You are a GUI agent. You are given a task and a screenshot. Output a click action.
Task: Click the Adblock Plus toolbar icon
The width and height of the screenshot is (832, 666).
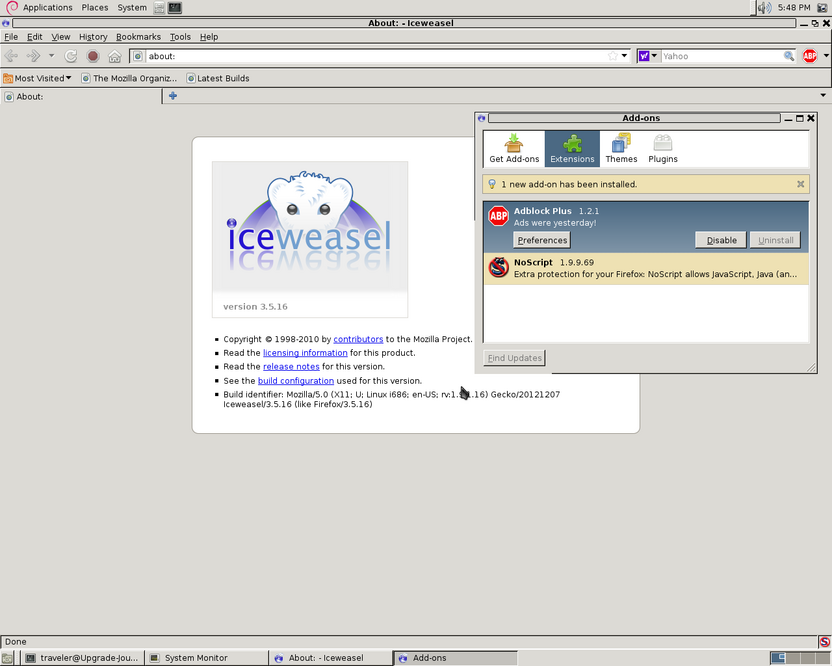click(810, 56)
